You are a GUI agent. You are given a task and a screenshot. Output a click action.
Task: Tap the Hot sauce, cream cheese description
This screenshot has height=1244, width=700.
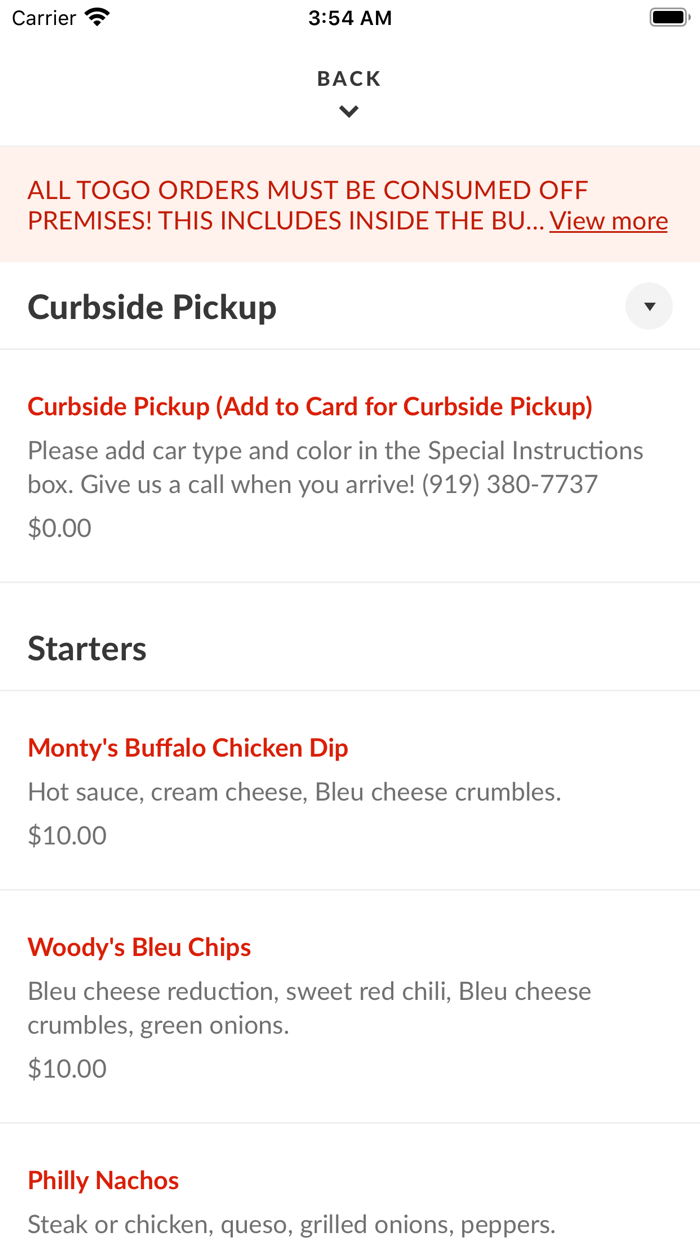[294, 792]
